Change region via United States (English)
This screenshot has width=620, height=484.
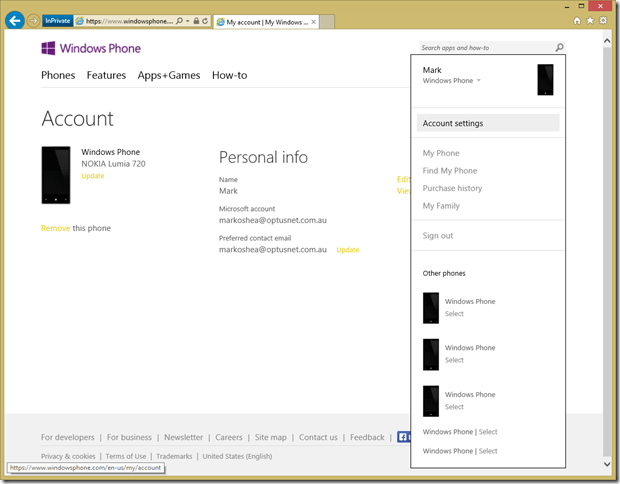tap(237, 456)
